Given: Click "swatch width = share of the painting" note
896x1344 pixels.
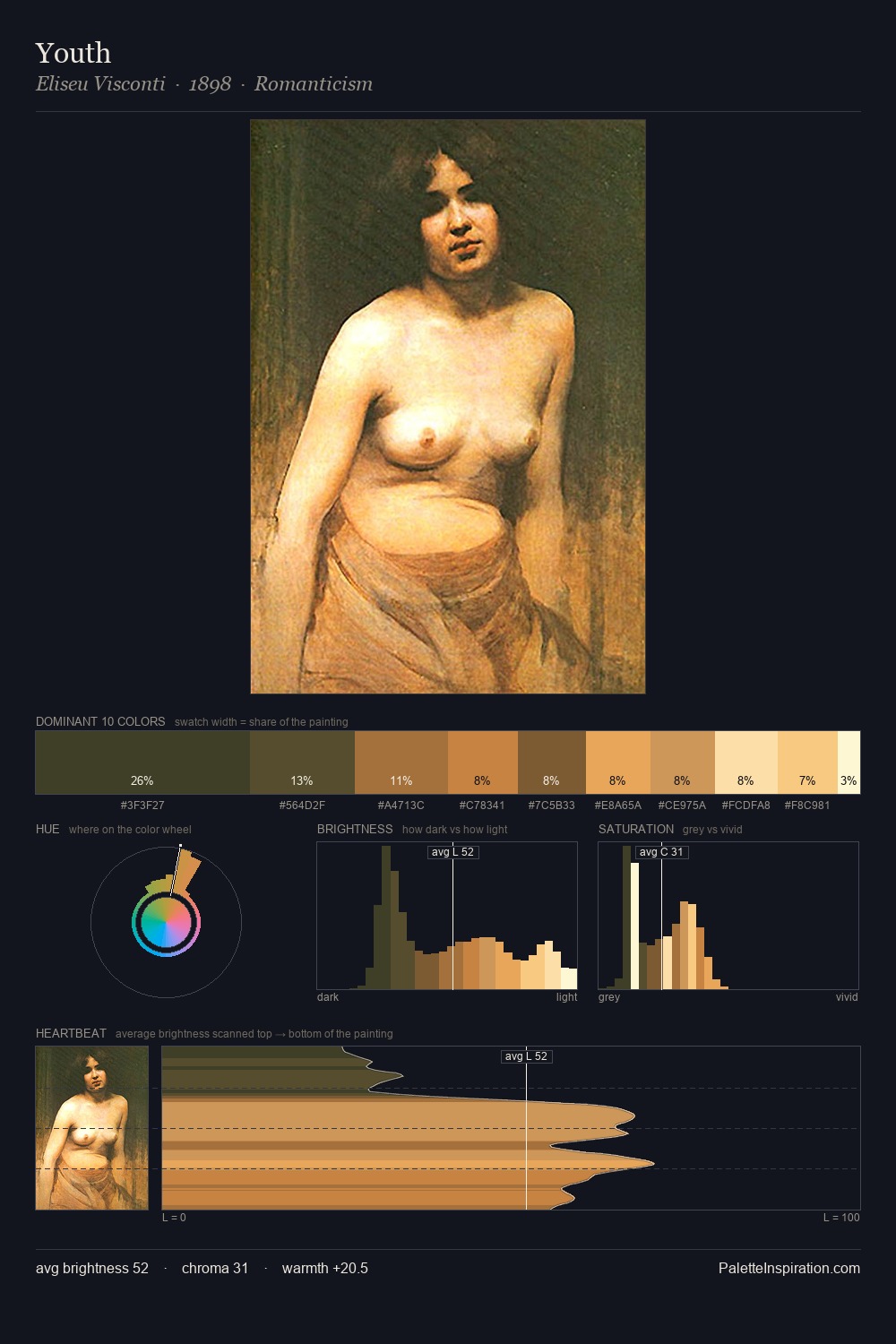Looking at the screenshot, I should [262, 722].
